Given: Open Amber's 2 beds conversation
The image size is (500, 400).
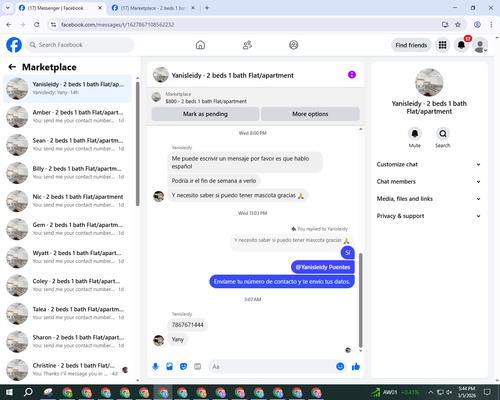Looking at the screenshot, I should tap(67, 117).
